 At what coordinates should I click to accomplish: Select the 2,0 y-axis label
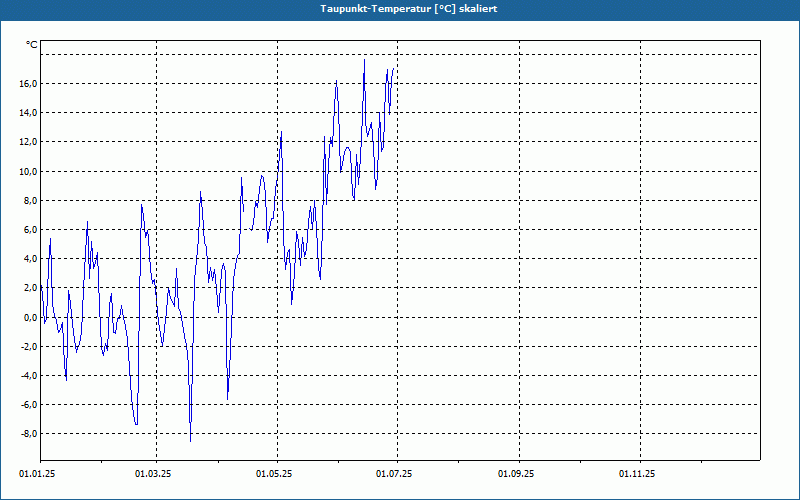pyautogui.click(x=30, y=288)
